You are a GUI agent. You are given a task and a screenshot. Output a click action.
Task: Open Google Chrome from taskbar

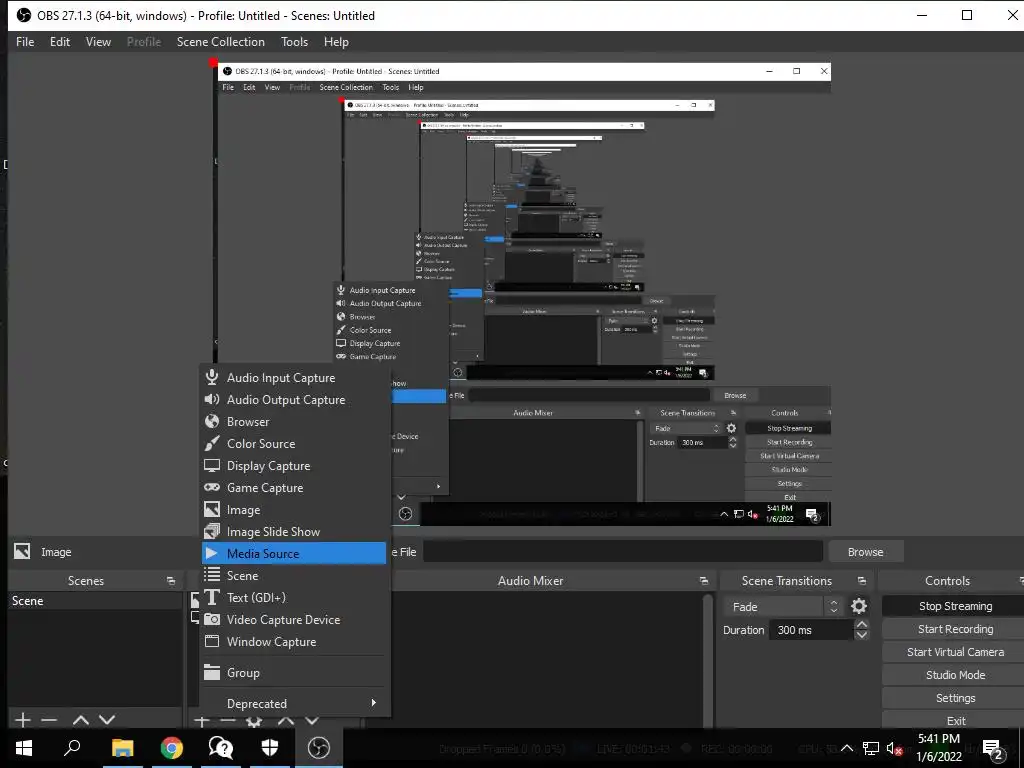tap(172, 748)
